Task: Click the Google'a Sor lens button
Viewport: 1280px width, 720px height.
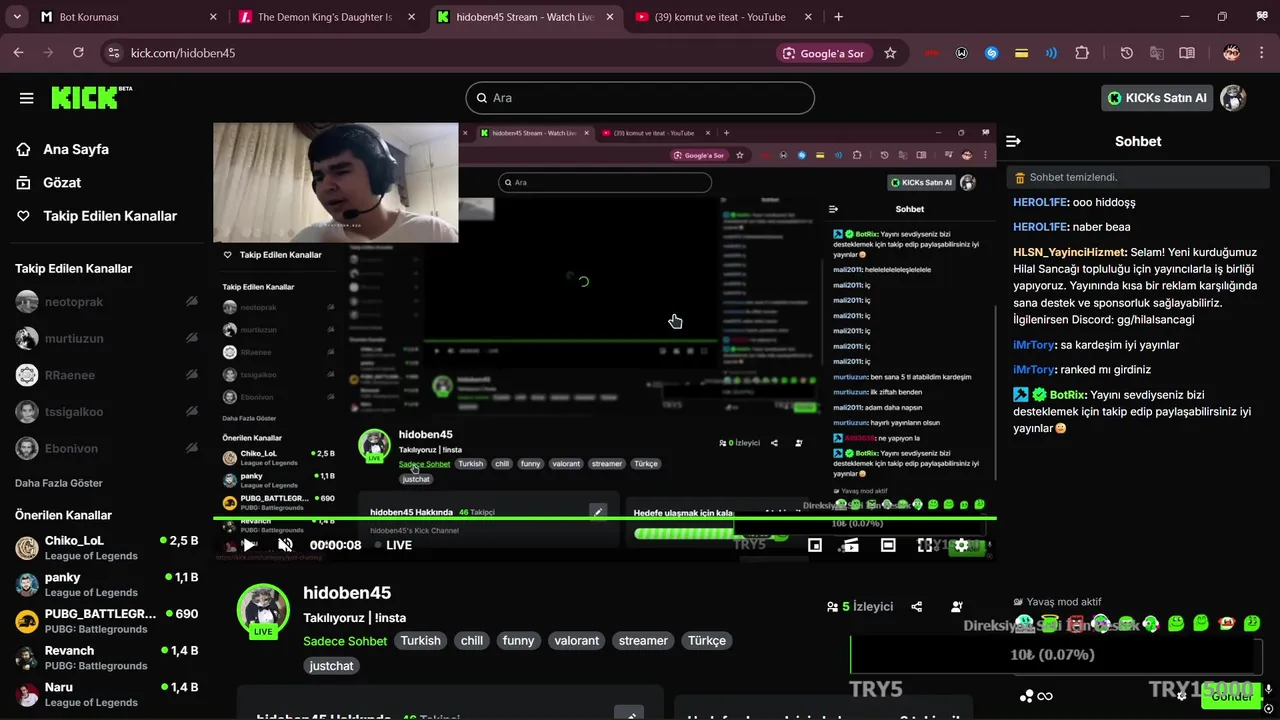Action: tap(825, 53)
